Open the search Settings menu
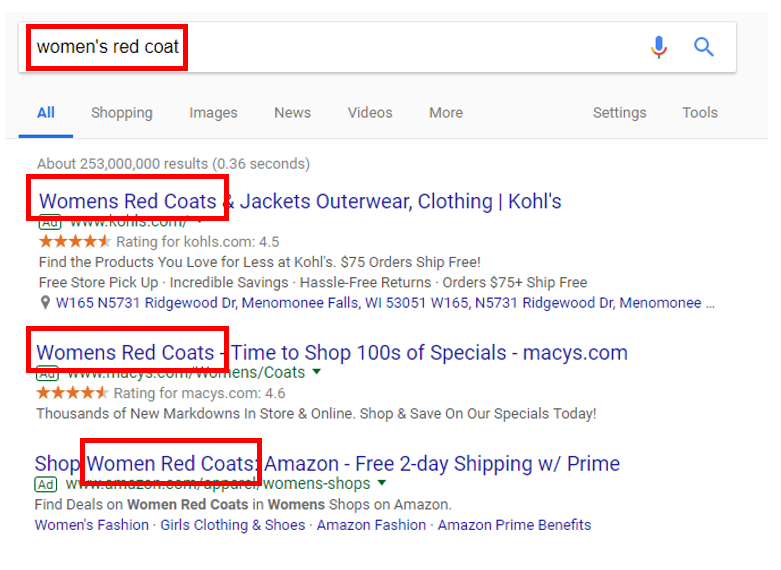This screenshot has height=570, width=781. 619,113
